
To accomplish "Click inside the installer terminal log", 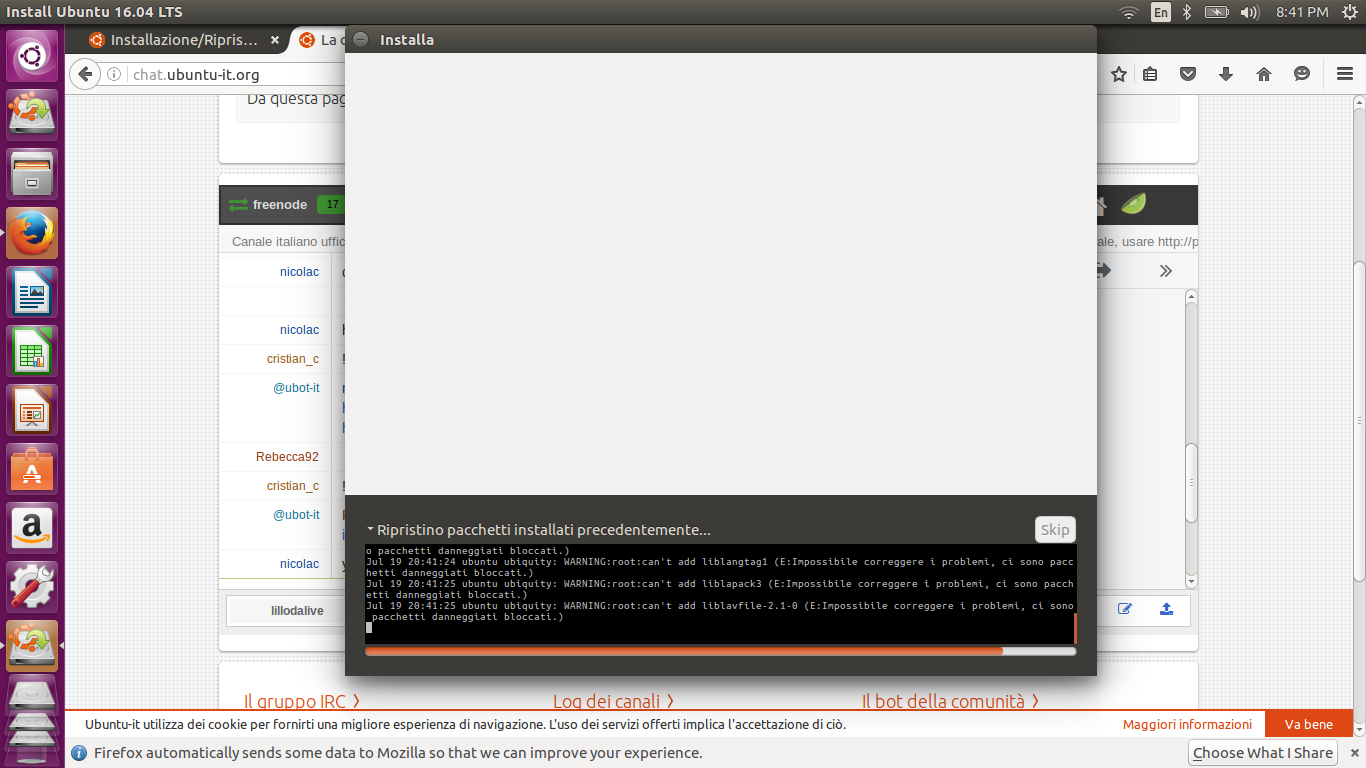I will point(720,594).
